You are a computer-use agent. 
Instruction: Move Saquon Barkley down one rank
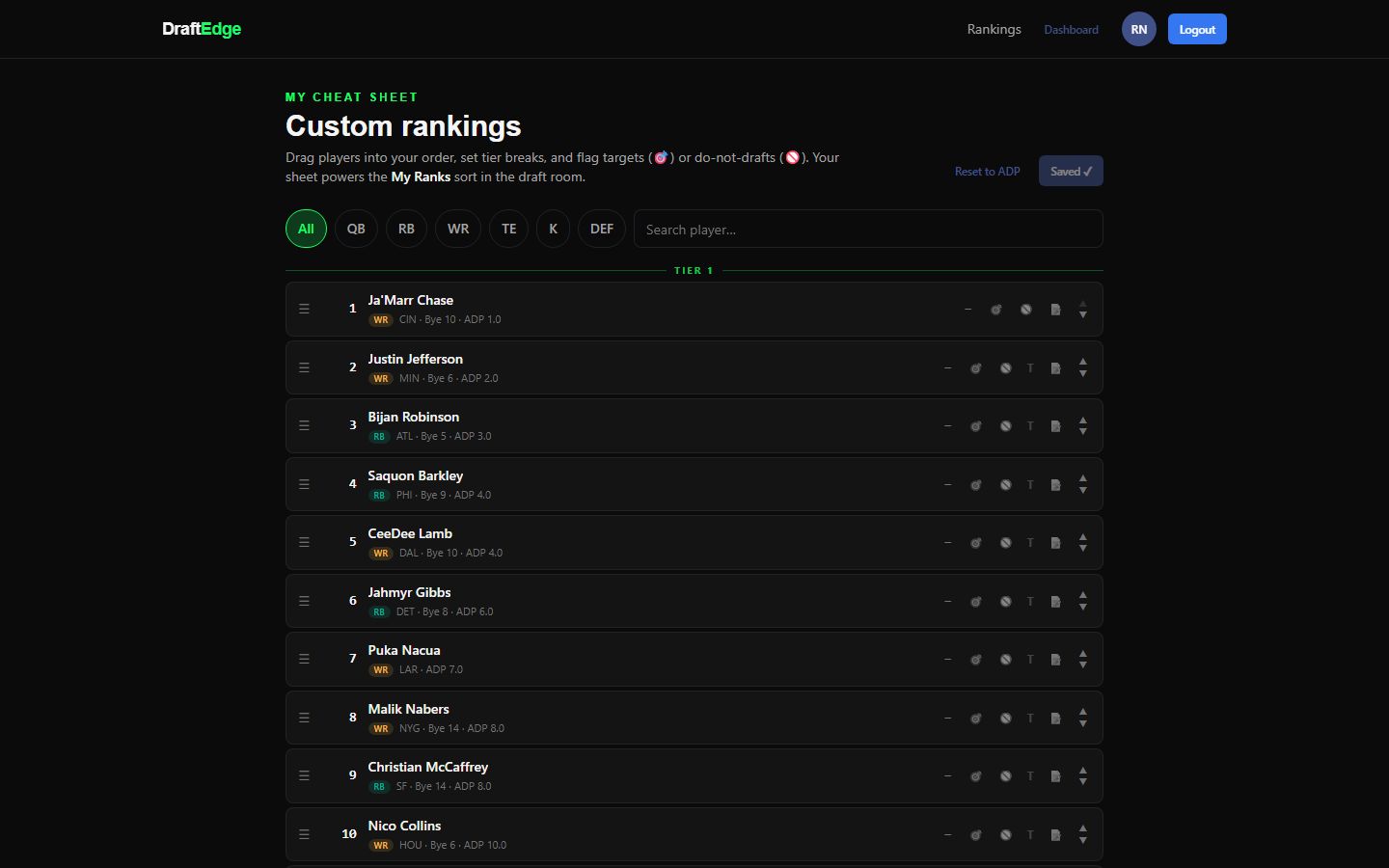[x=1083, y=491]
